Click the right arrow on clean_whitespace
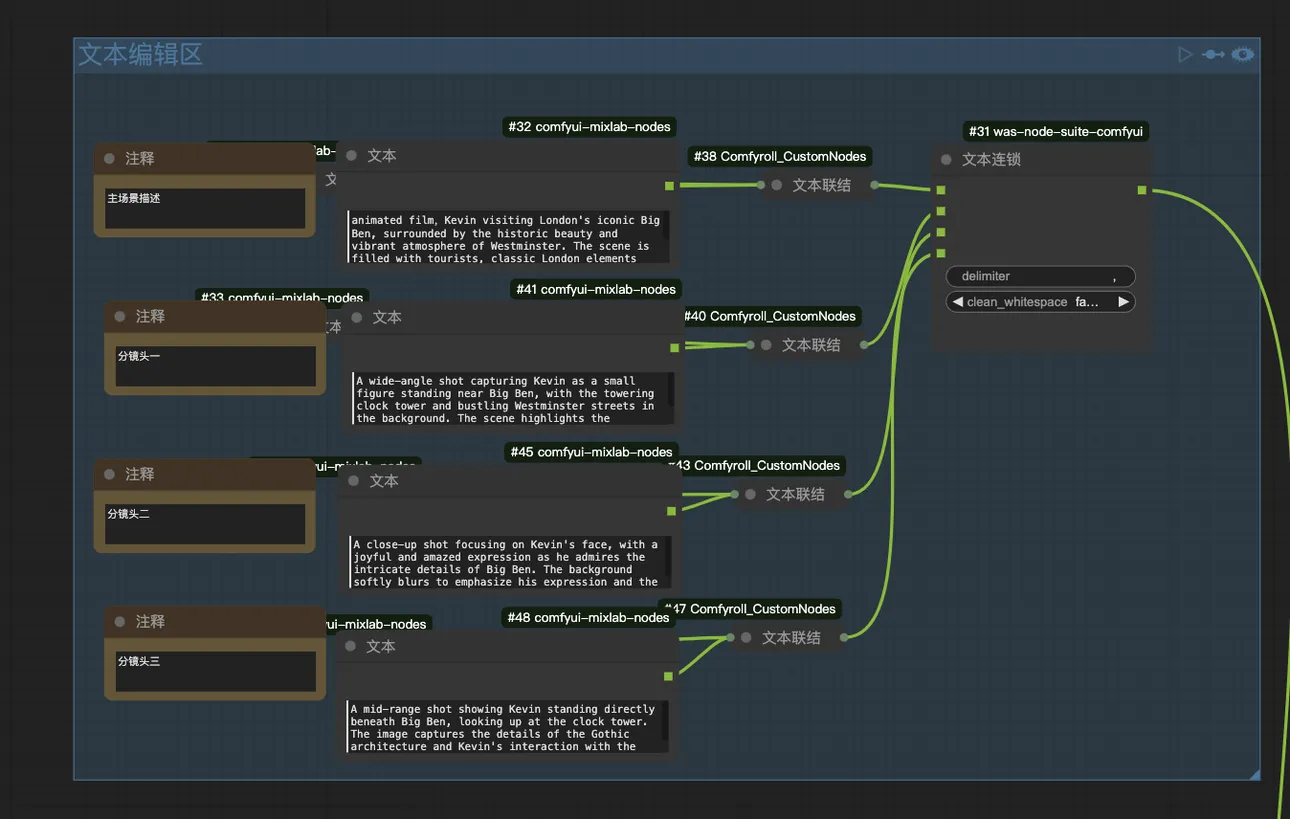This screenshot has width=1290, height=819. pyautogui.click(x=1123, y=302)
